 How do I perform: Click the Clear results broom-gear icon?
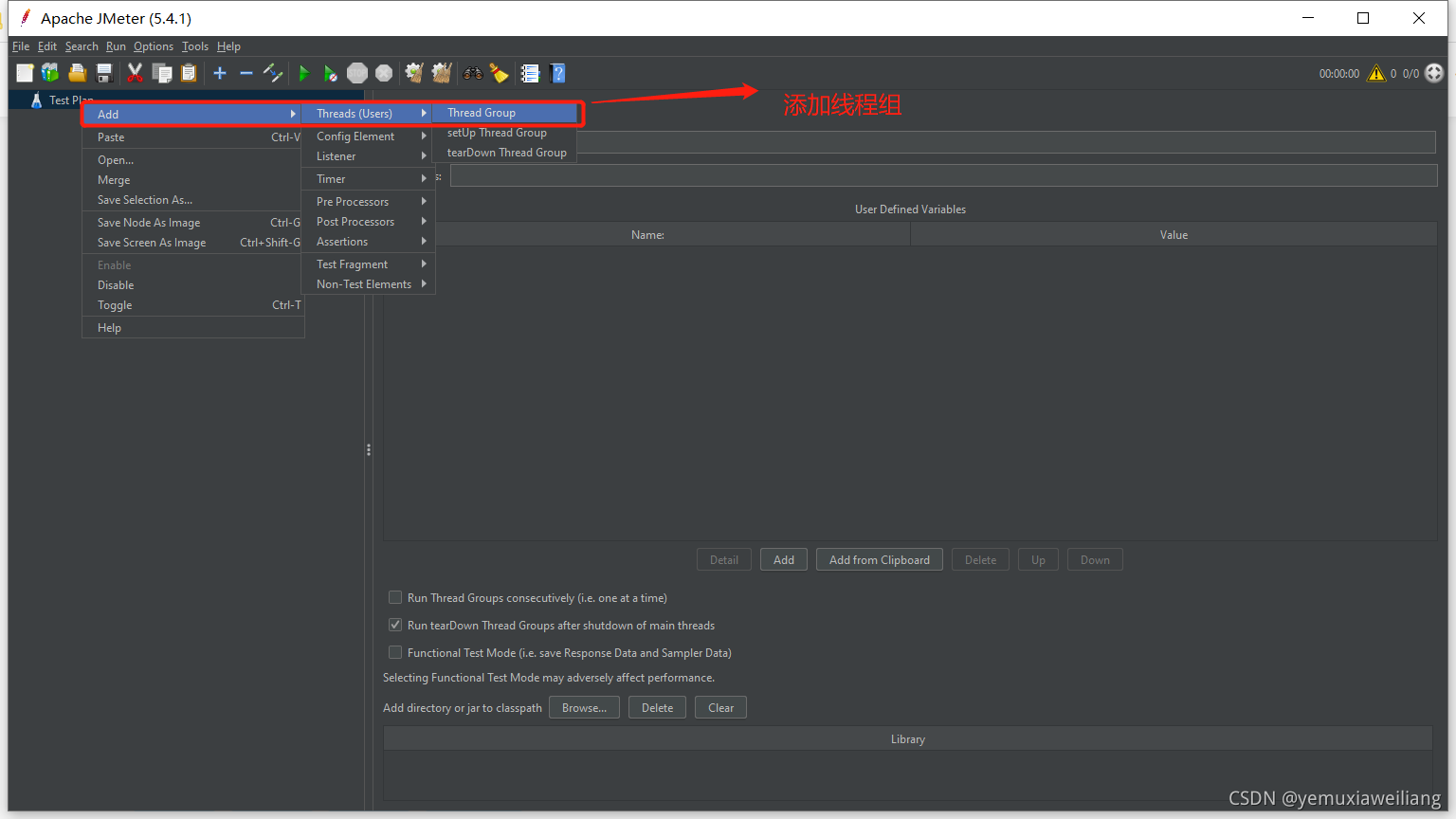414,73
